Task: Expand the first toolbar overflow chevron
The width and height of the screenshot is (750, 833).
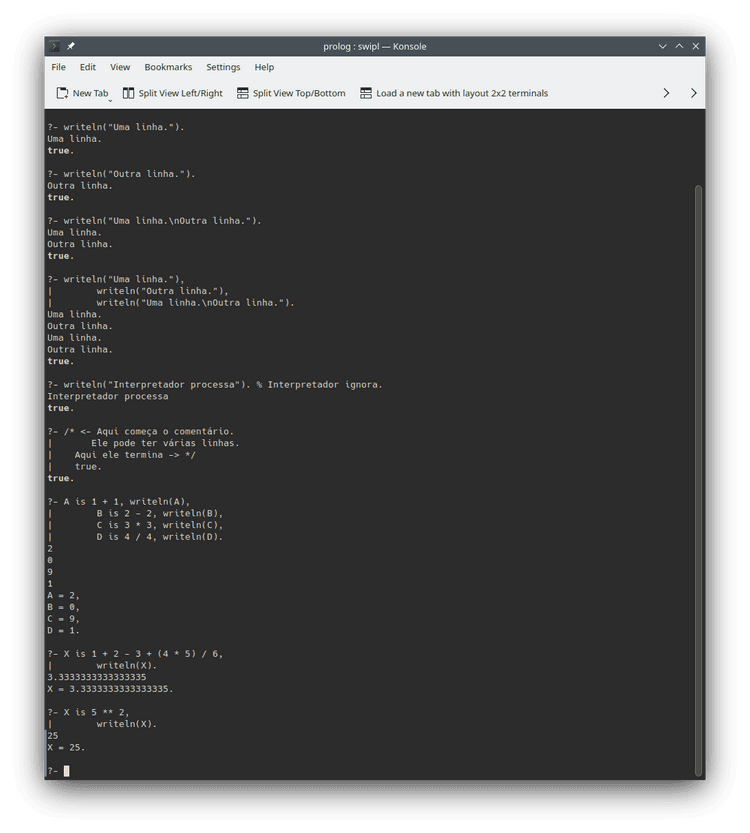Action: (x=666, y=93)
